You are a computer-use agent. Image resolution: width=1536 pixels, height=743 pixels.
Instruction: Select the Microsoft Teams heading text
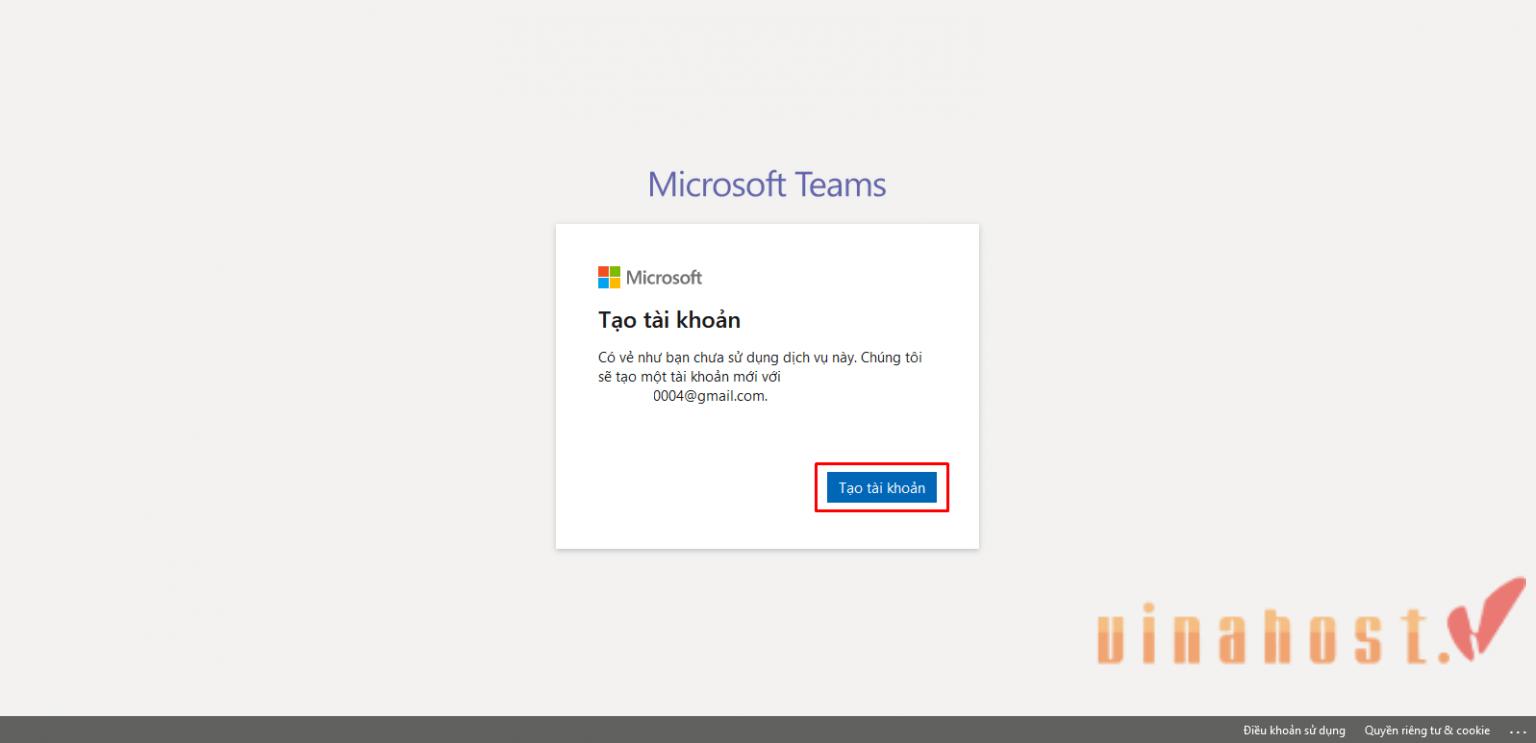[x=767, y=184]
